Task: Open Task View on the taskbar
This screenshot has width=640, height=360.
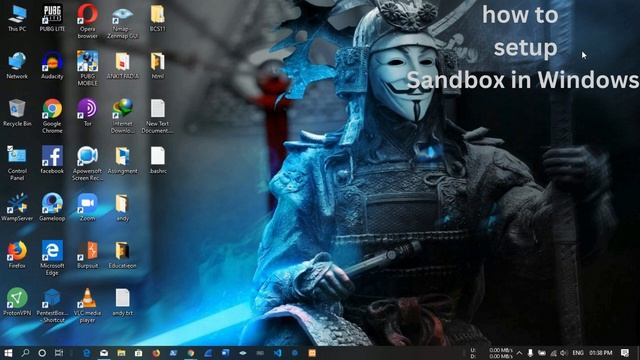Action: point(59,353)
